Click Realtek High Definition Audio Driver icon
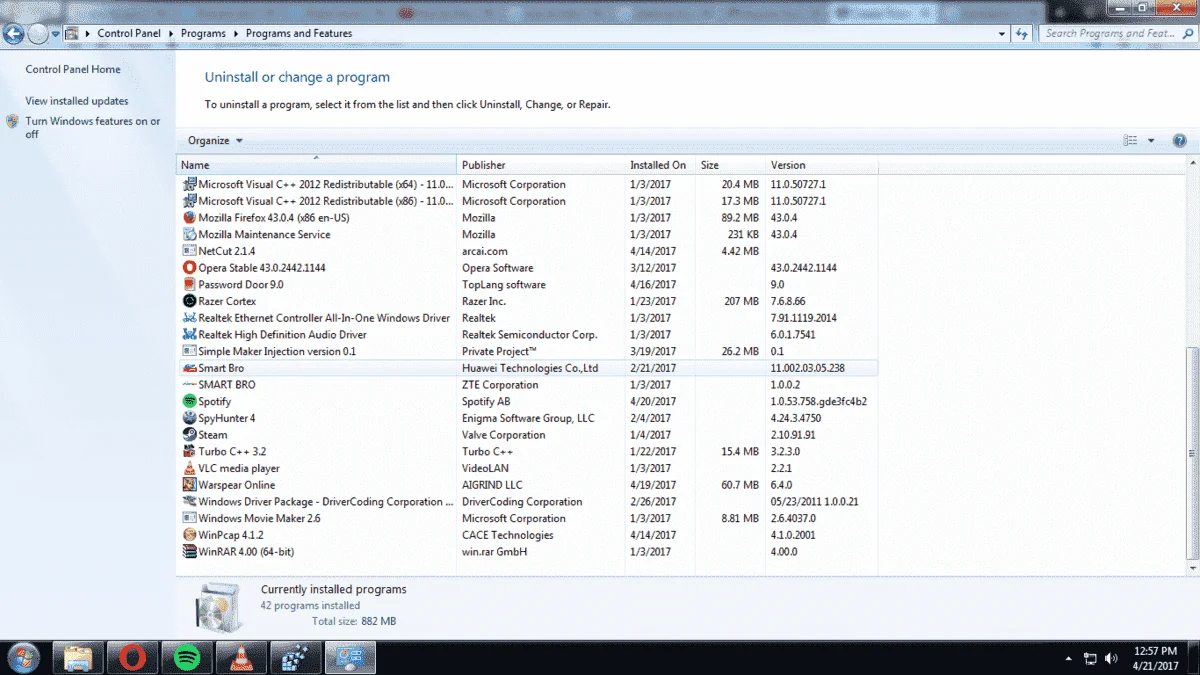Image resolution: width=1200 pixels, height=675 pixels. coord(190,335)
